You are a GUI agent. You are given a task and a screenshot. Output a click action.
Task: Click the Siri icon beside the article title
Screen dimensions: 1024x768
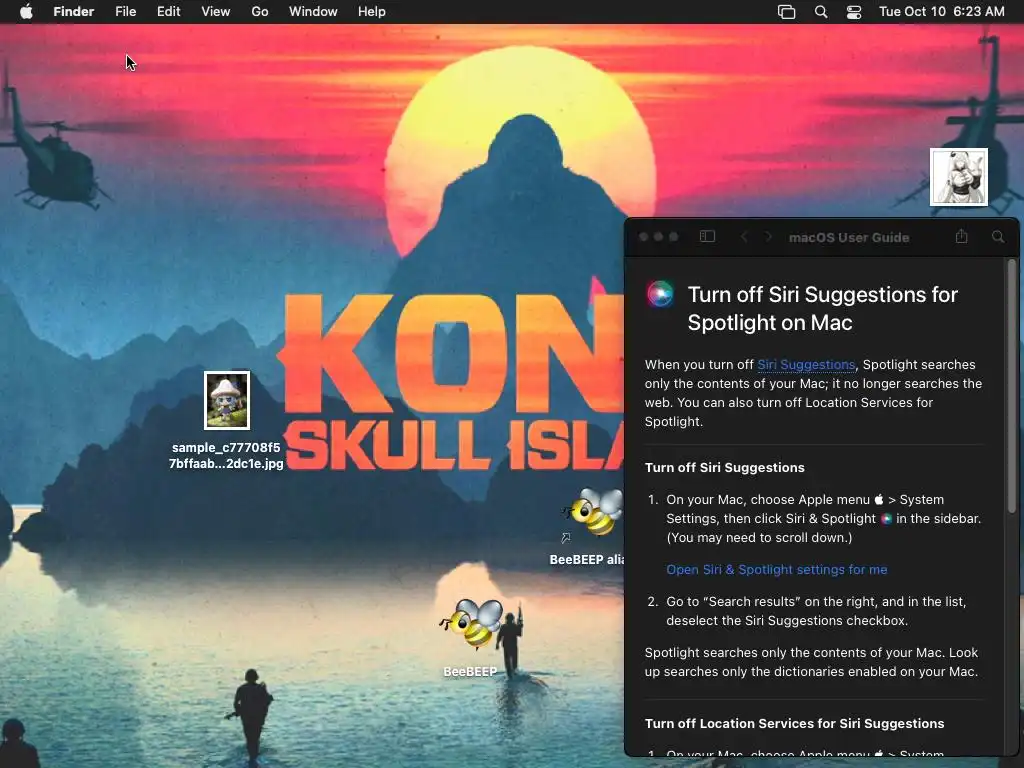click(x=660, y=294)
